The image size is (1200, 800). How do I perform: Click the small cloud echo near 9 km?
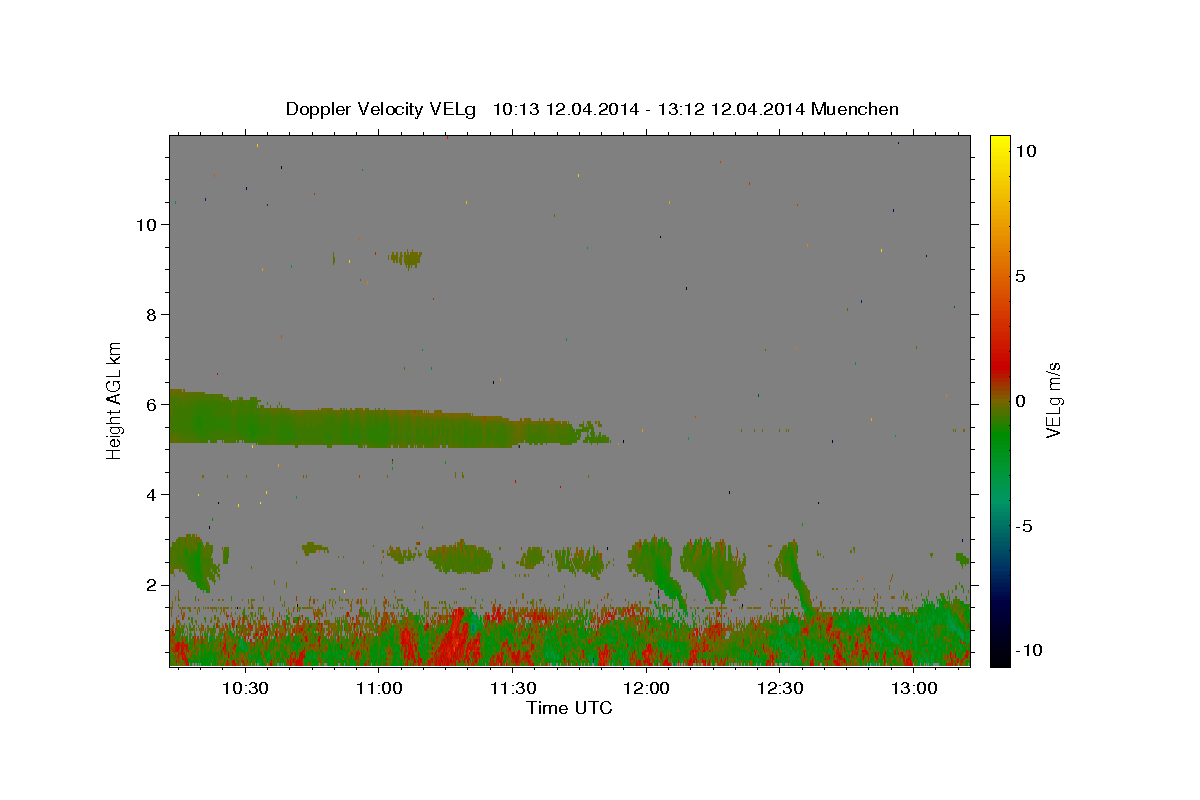click(406, 258)
